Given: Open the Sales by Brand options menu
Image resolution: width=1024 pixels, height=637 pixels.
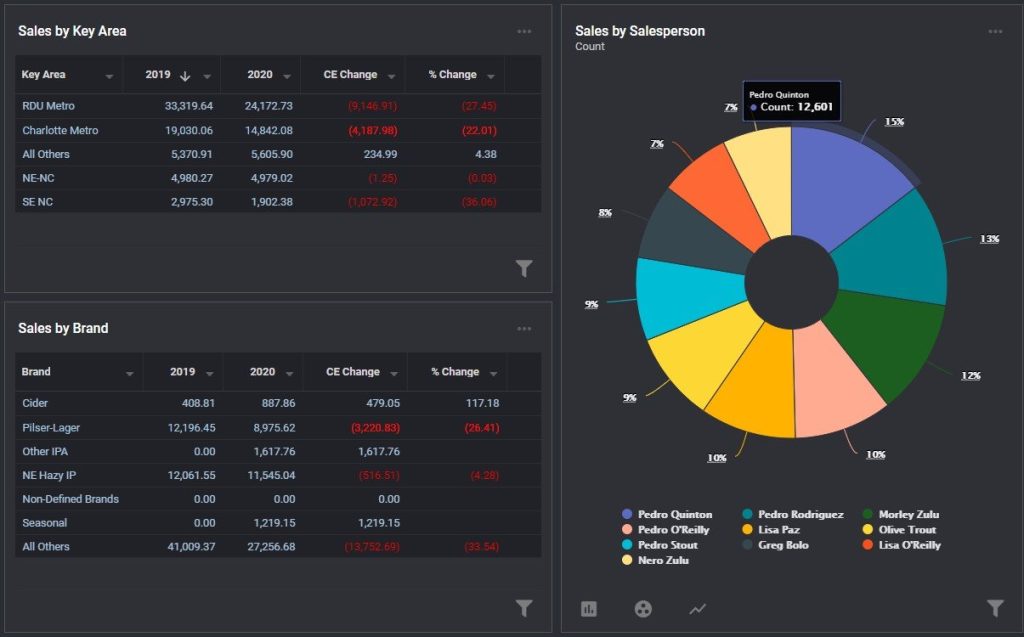Looking at the screenshot, I should point(524,329).
